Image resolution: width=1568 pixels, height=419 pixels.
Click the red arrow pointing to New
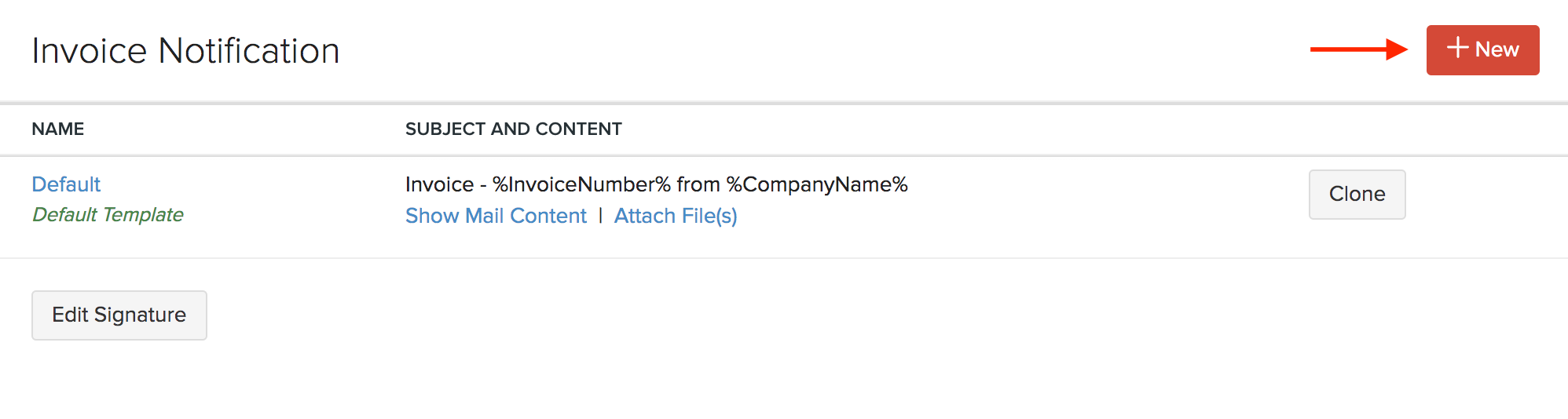tap(1358, 49)
